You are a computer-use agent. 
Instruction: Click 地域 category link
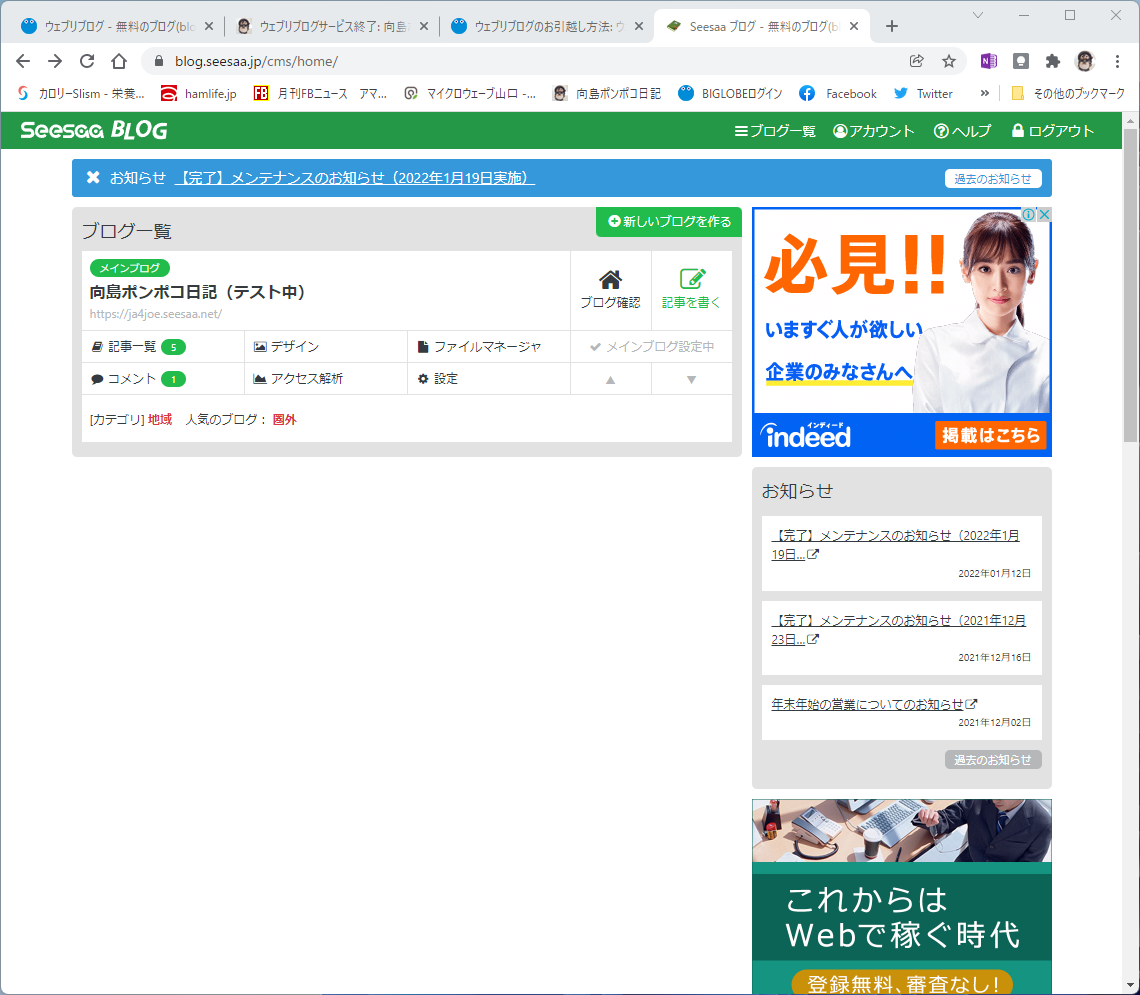[x=160, y=419]
